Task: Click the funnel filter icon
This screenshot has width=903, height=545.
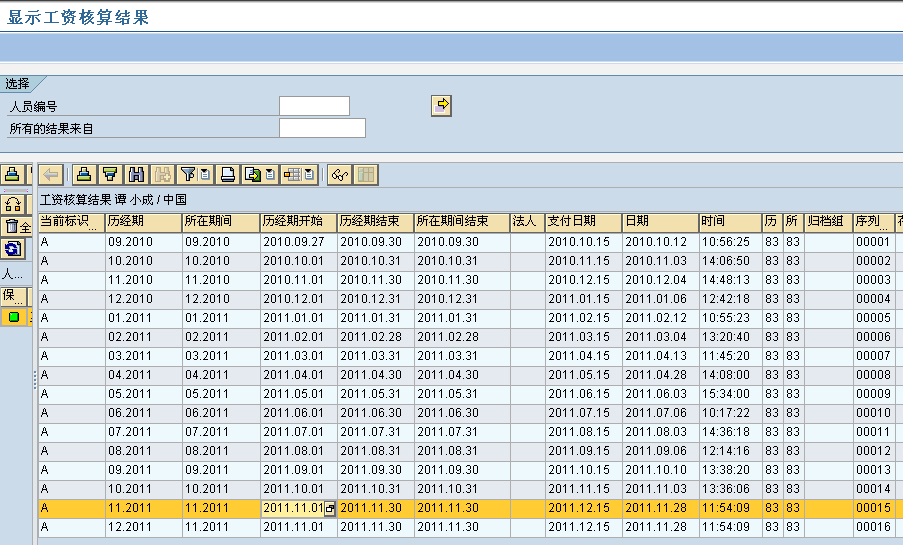Action: tap(187, 174)
